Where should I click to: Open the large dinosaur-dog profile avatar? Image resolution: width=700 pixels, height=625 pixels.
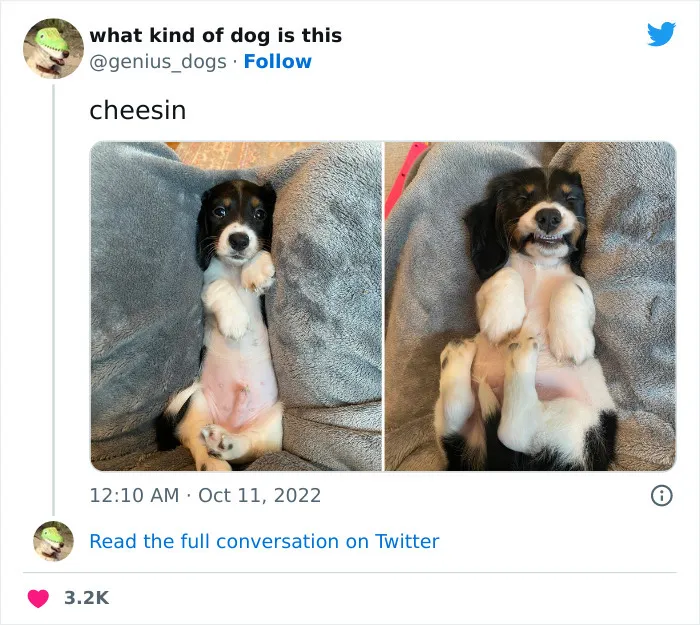coord(53,48)
